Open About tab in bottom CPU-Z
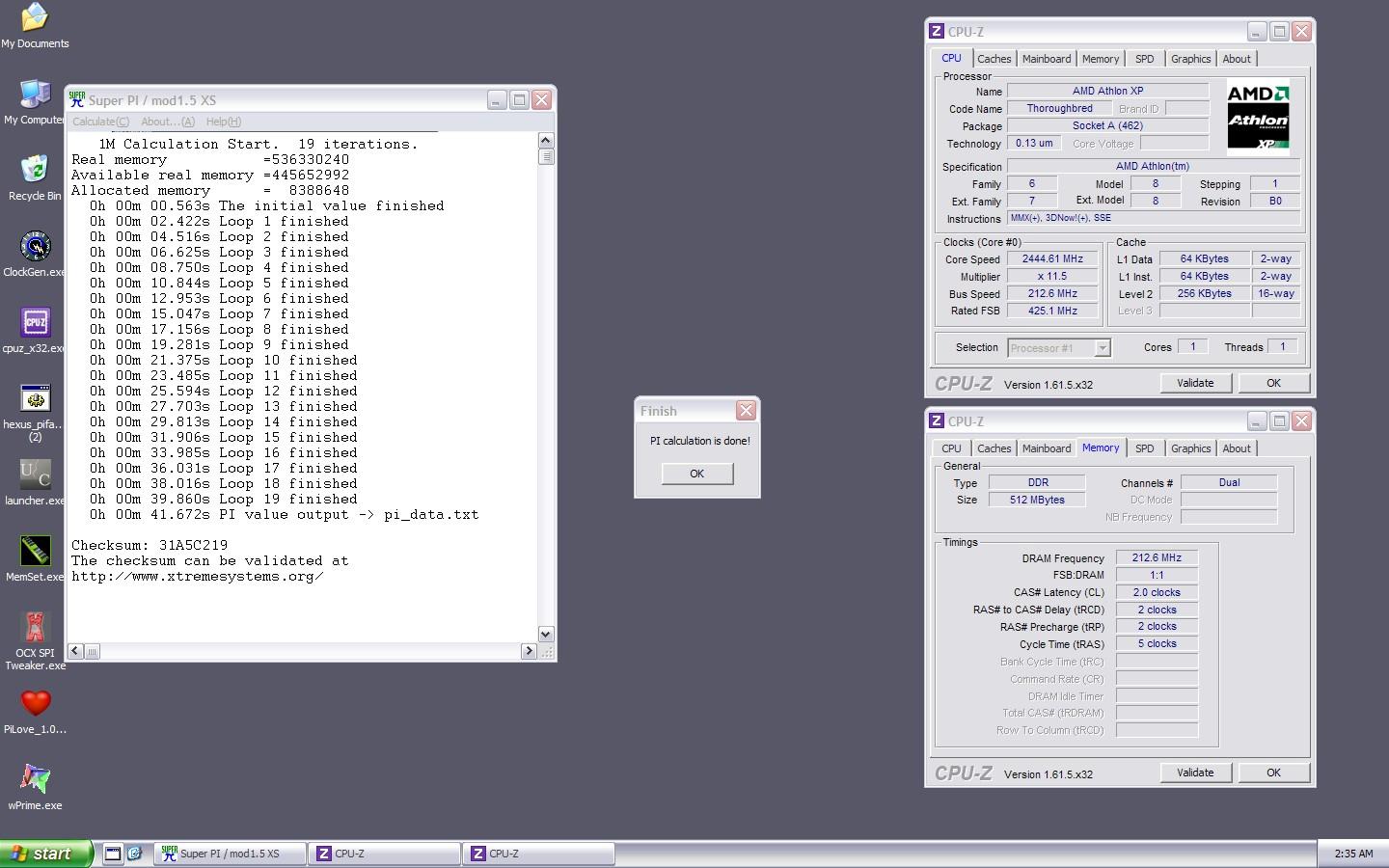Viewport: 1389px width, 868px height. click(x=1237, y=448)
